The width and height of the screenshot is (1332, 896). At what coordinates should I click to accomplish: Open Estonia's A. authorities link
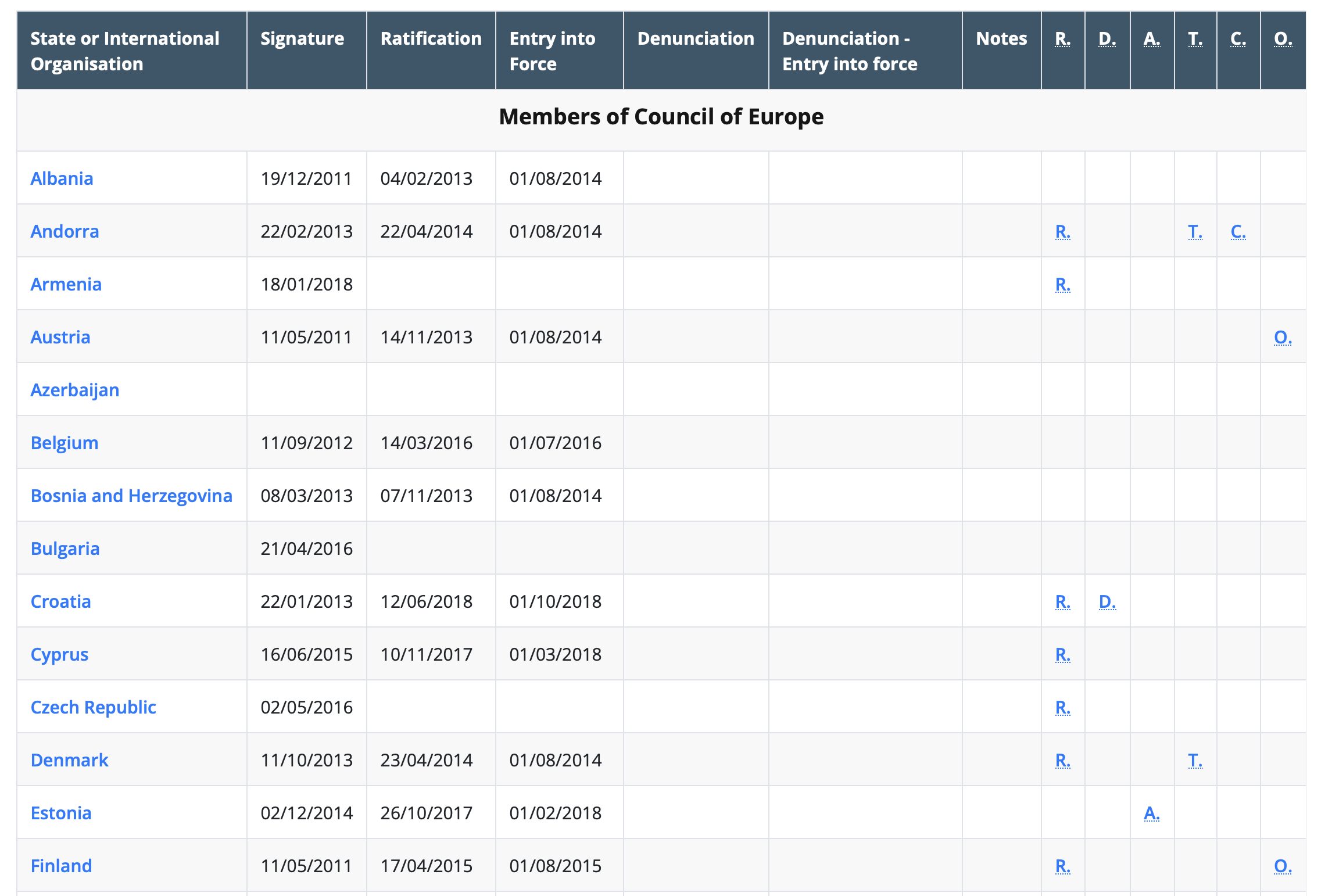coord(1151,813)
